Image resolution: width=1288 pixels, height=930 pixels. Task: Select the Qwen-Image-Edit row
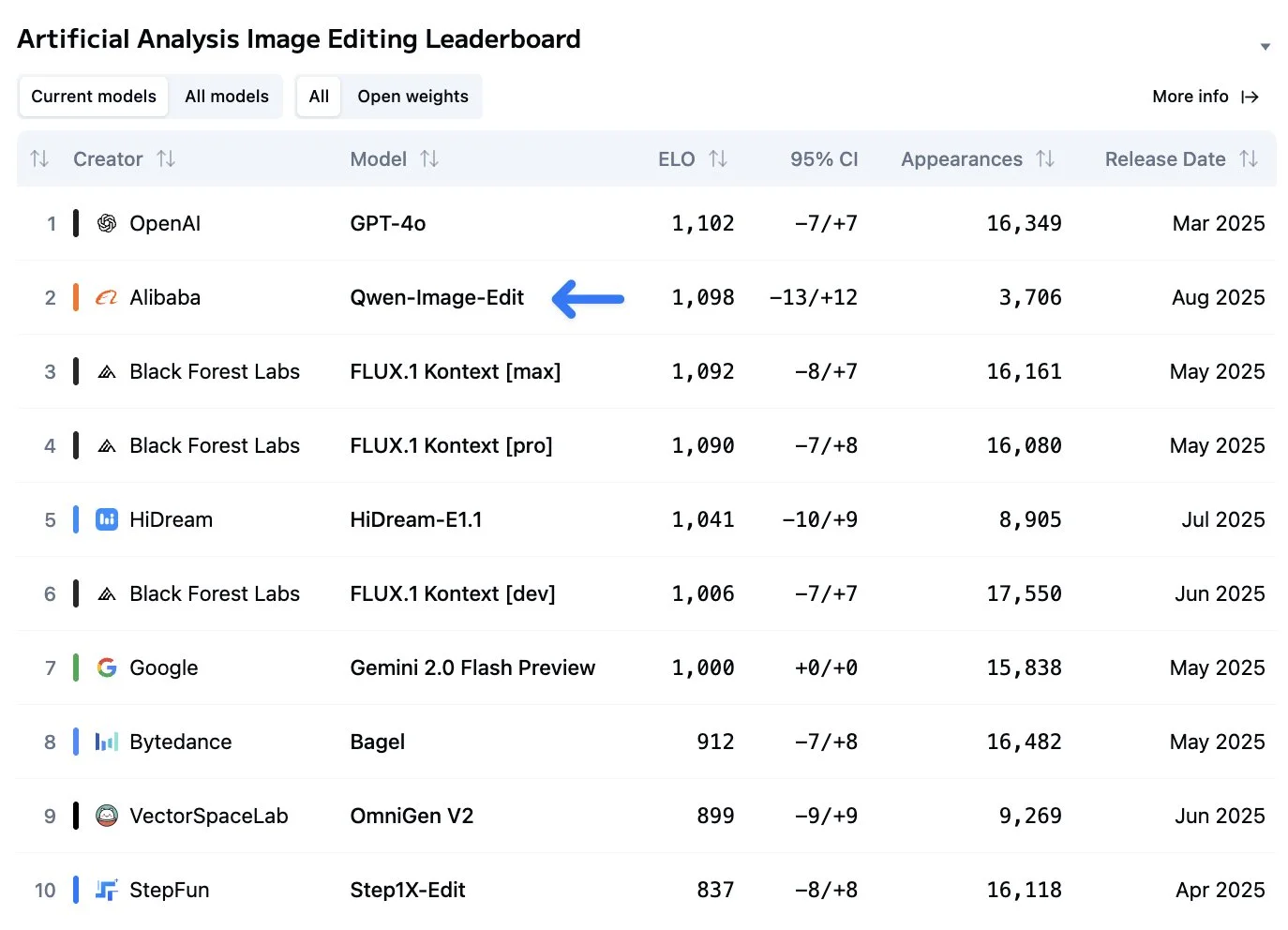click(x=437, y=297)
